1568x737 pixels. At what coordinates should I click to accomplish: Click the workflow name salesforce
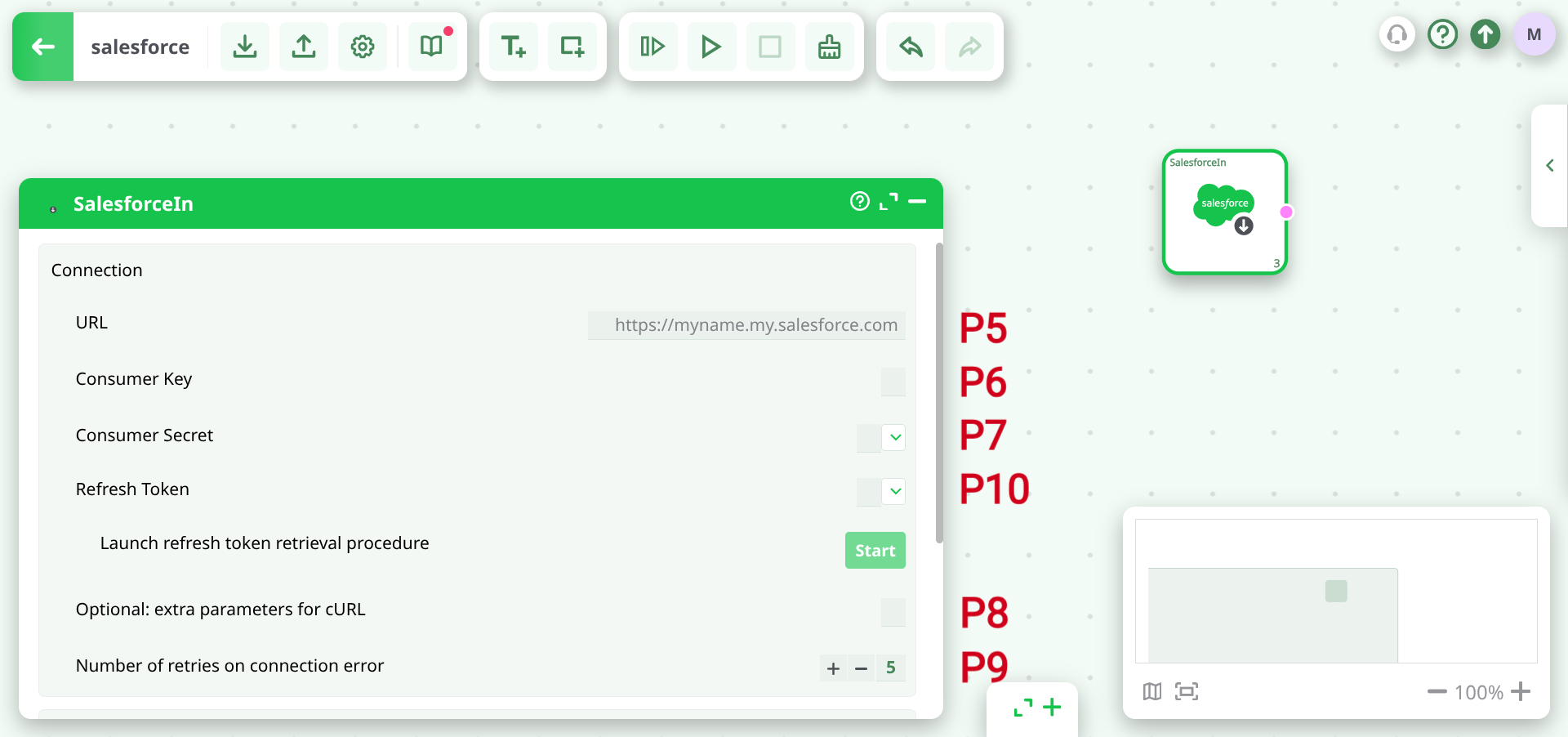(x=140, y=47)
